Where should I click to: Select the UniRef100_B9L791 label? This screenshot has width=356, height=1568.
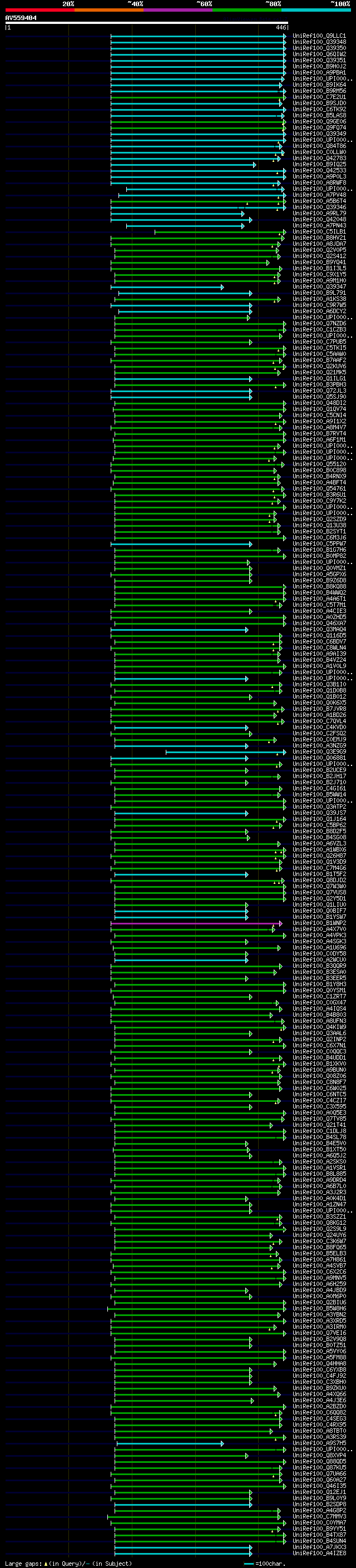[x=319, y=293]
